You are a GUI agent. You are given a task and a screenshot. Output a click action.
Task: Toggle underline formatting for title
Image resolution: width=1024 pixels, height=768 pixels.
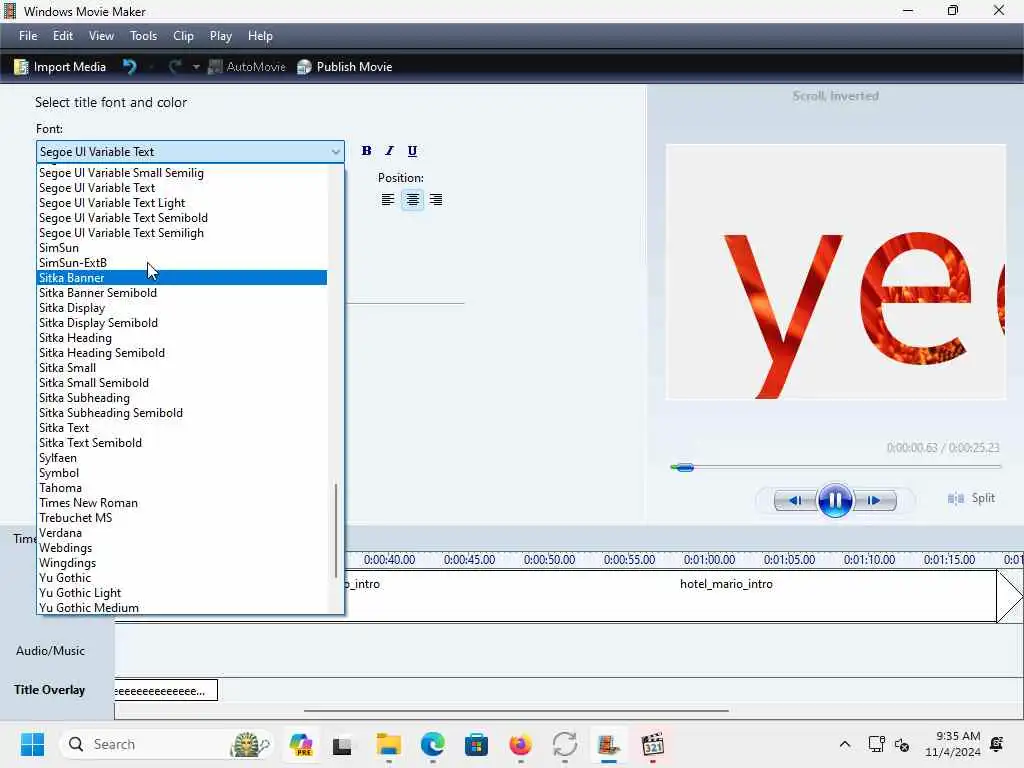click(x=412, y=151)
